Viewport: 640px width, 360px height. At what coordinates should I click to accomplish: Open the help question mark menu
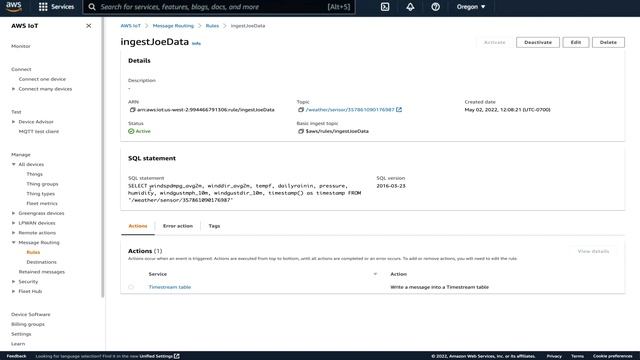point(436,7)
